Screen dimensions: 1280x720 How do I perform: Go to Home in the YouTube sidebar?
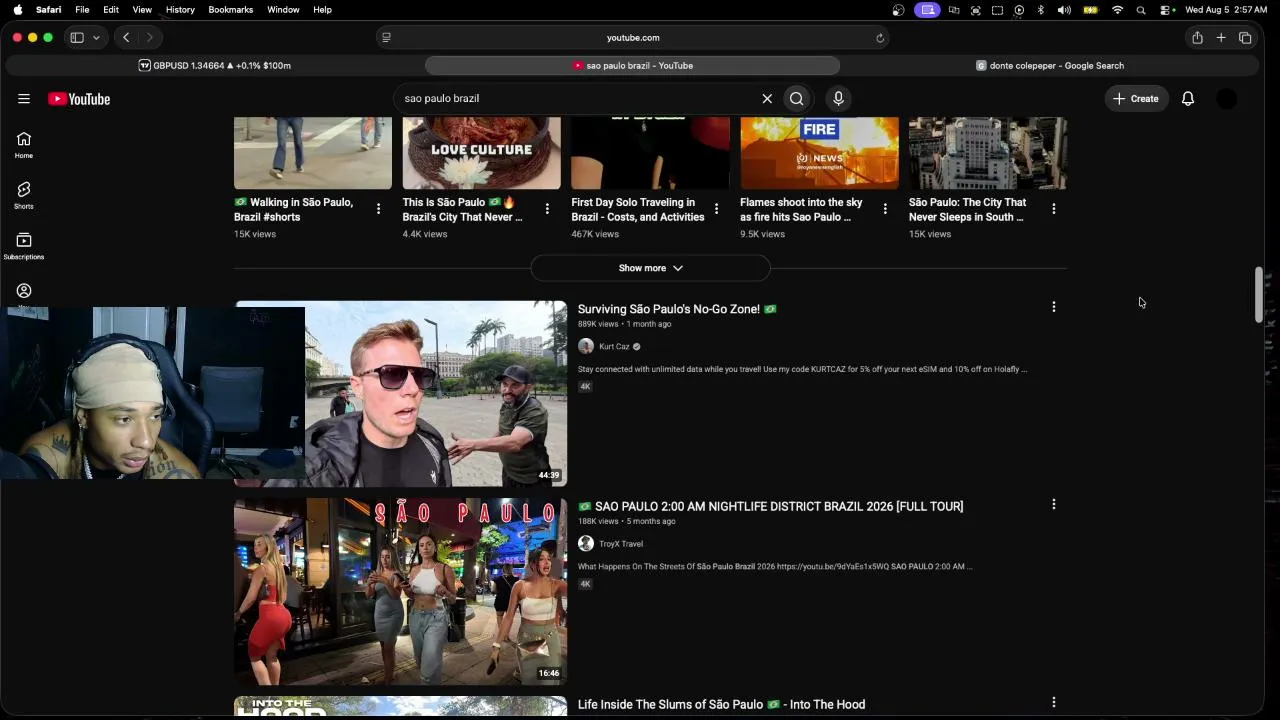24,145
